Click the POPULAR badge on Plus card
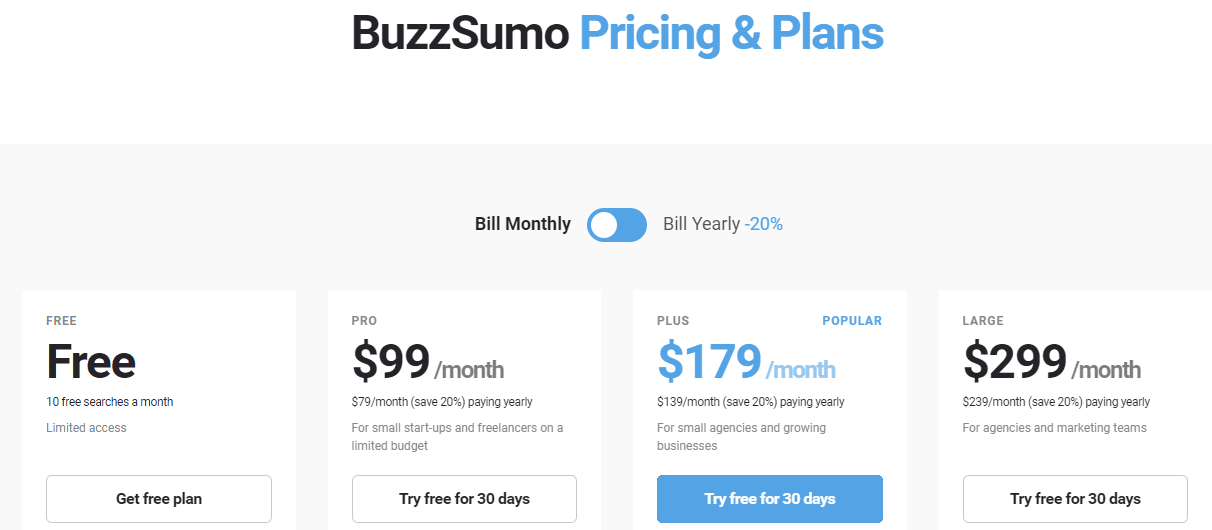Image resolution: width=1212 pixels, height=530 pixels. pos(852,321)
